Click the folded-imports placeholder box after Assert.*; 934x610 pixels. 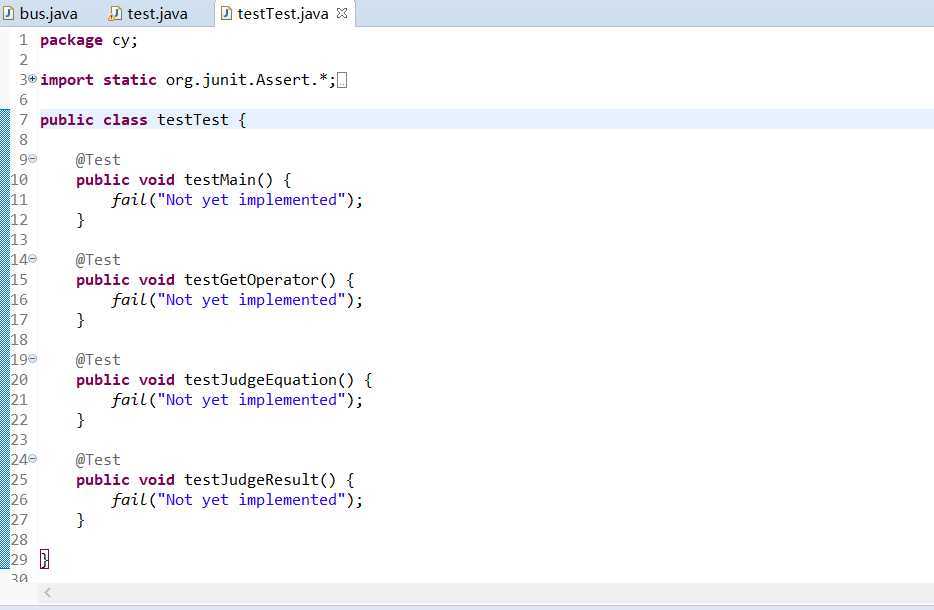click(x=342, y=80)
